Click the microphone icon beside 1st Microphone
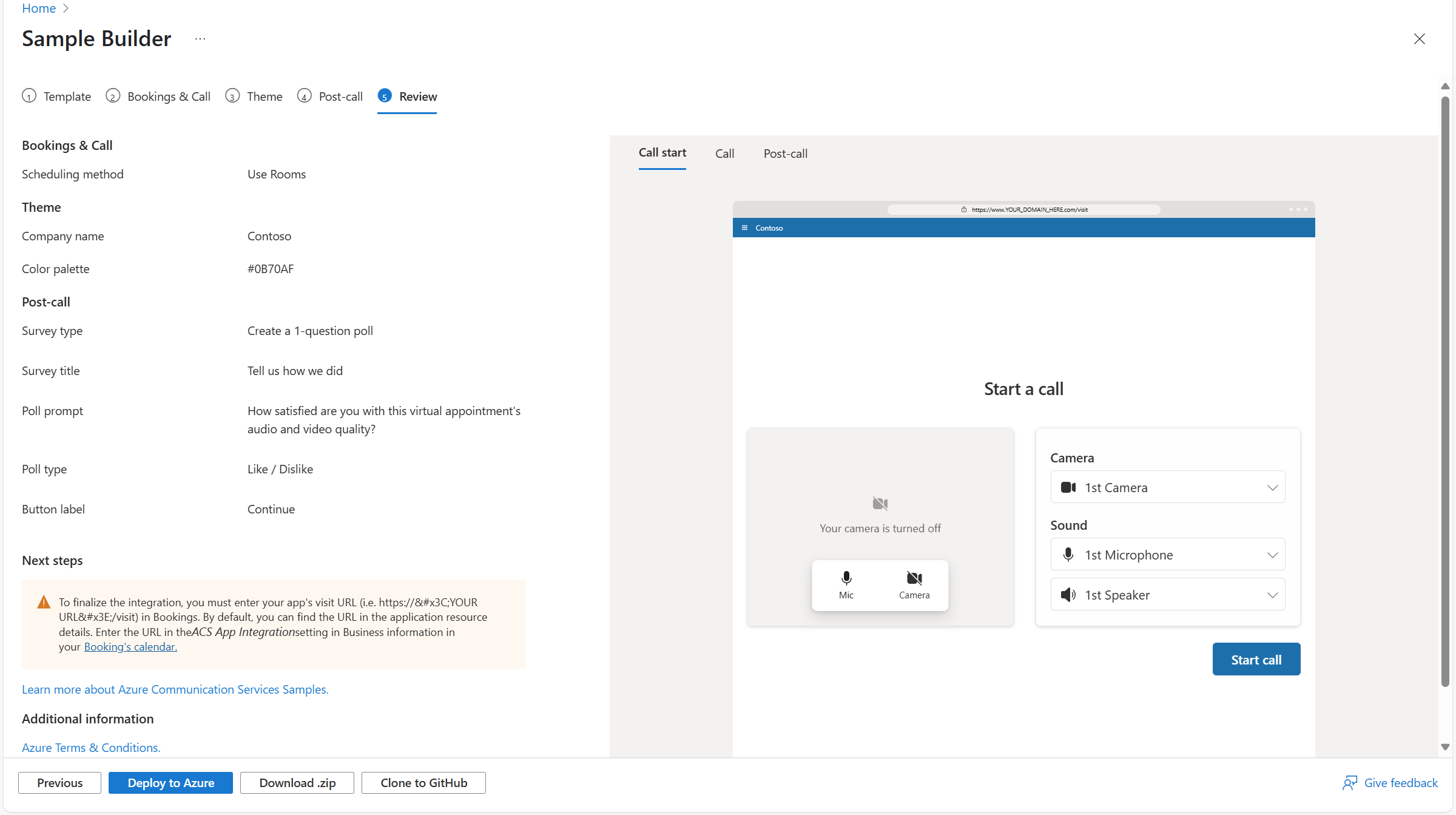The height and width of the screenshot is (815, 1456). 1068,554
